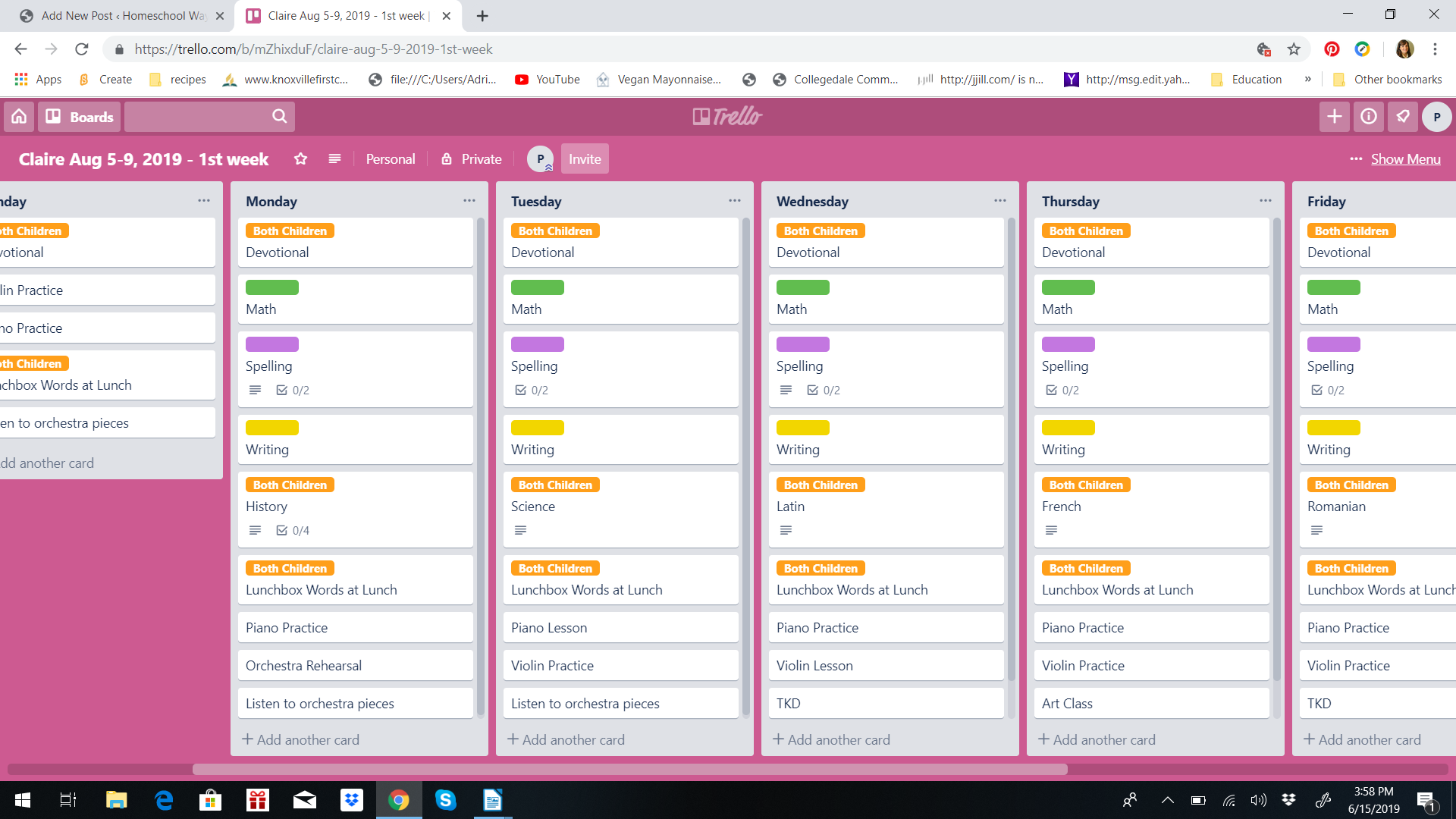Select Personal menu item on board header

click(x=390, y=158)
